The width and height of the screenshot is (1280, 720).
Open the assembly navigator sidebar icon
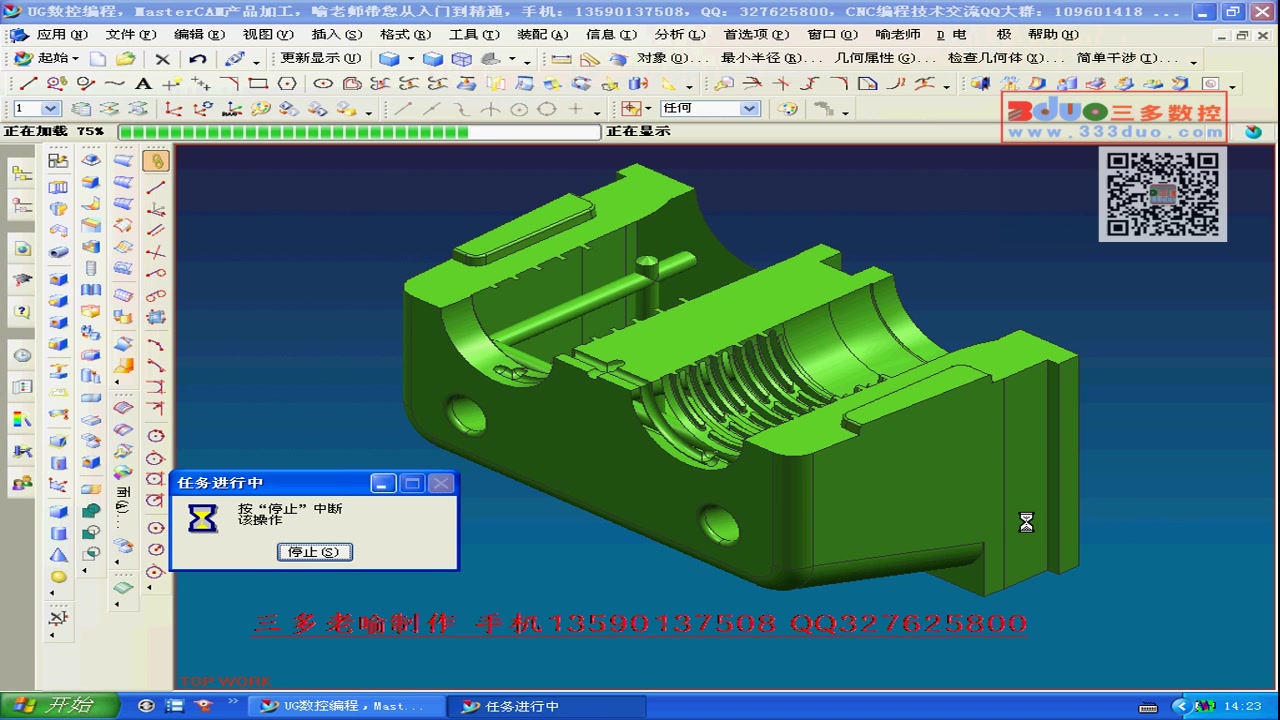click(22, 174)
